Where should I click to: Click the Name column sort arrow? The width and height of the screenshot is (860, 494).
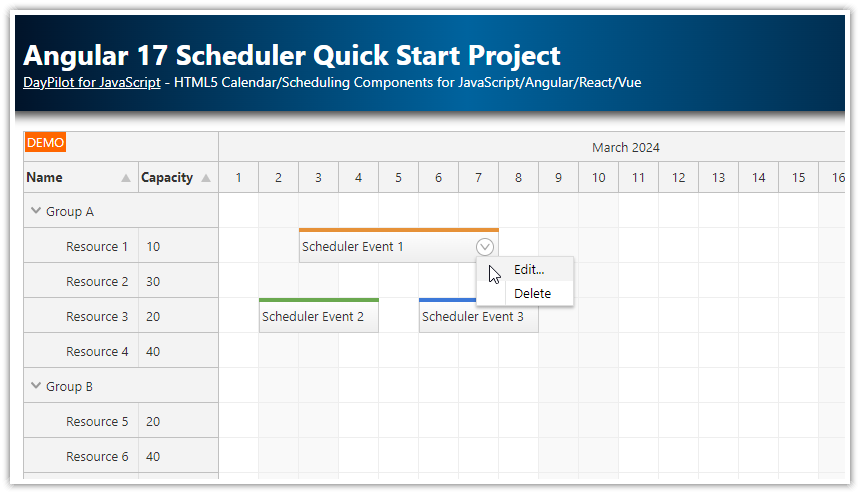coord(126,178)
